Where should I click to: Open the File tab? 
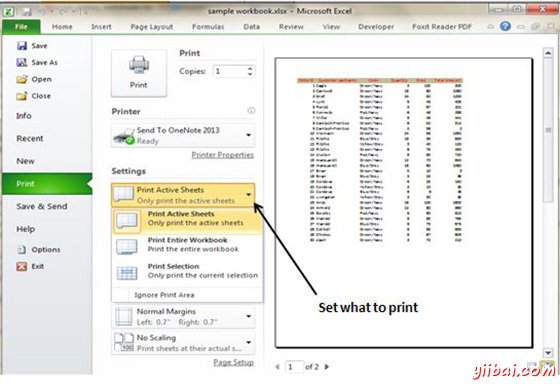pos(21,27)
